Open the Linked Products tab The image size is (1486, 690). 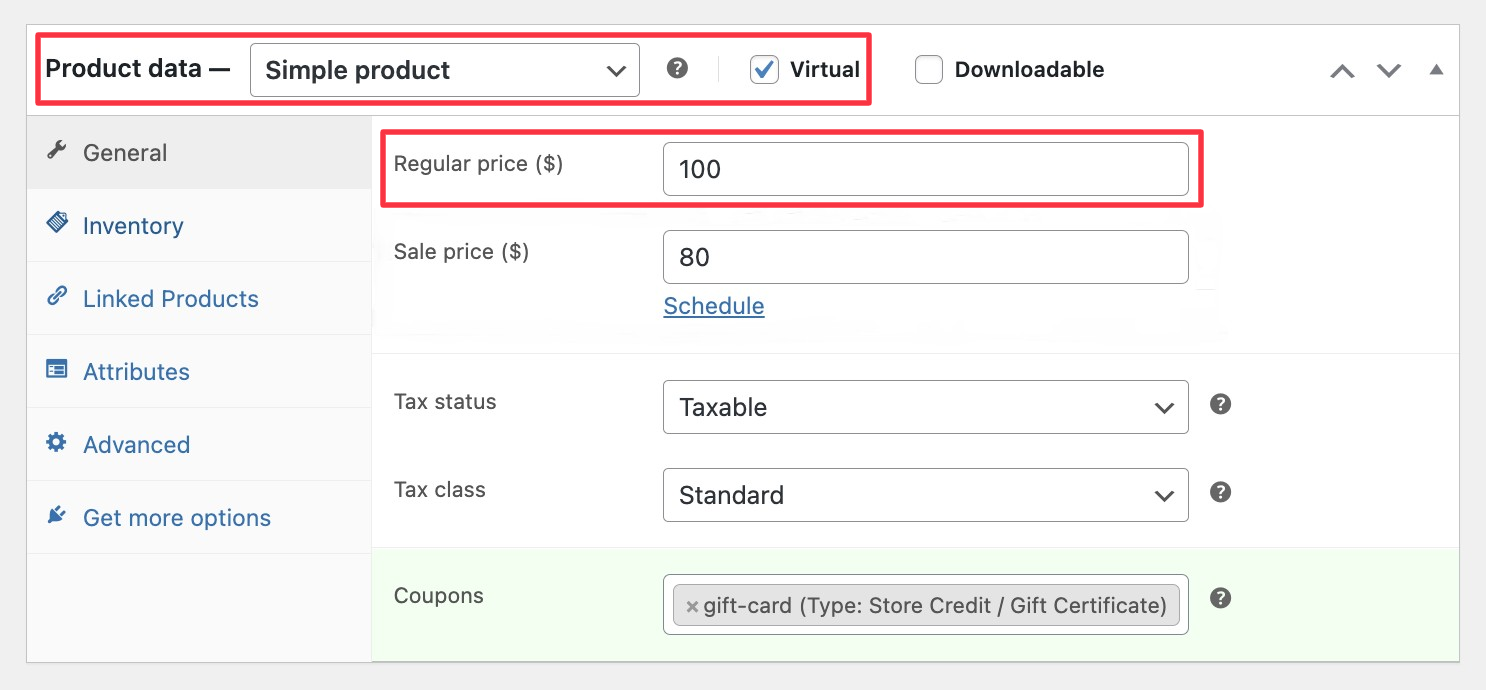[x=170, y=299]
